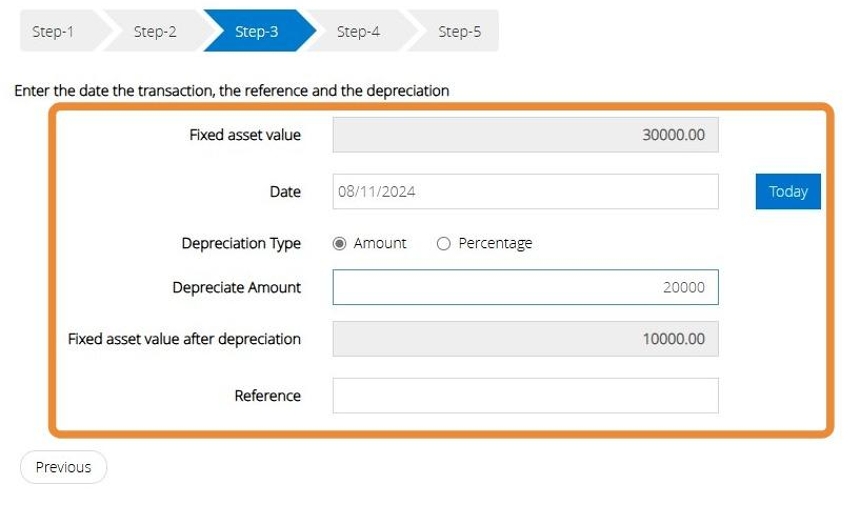This screenshot has height=505, width=860.
Task: Click the instruction text above the form
Action: [x=232, y=90]
